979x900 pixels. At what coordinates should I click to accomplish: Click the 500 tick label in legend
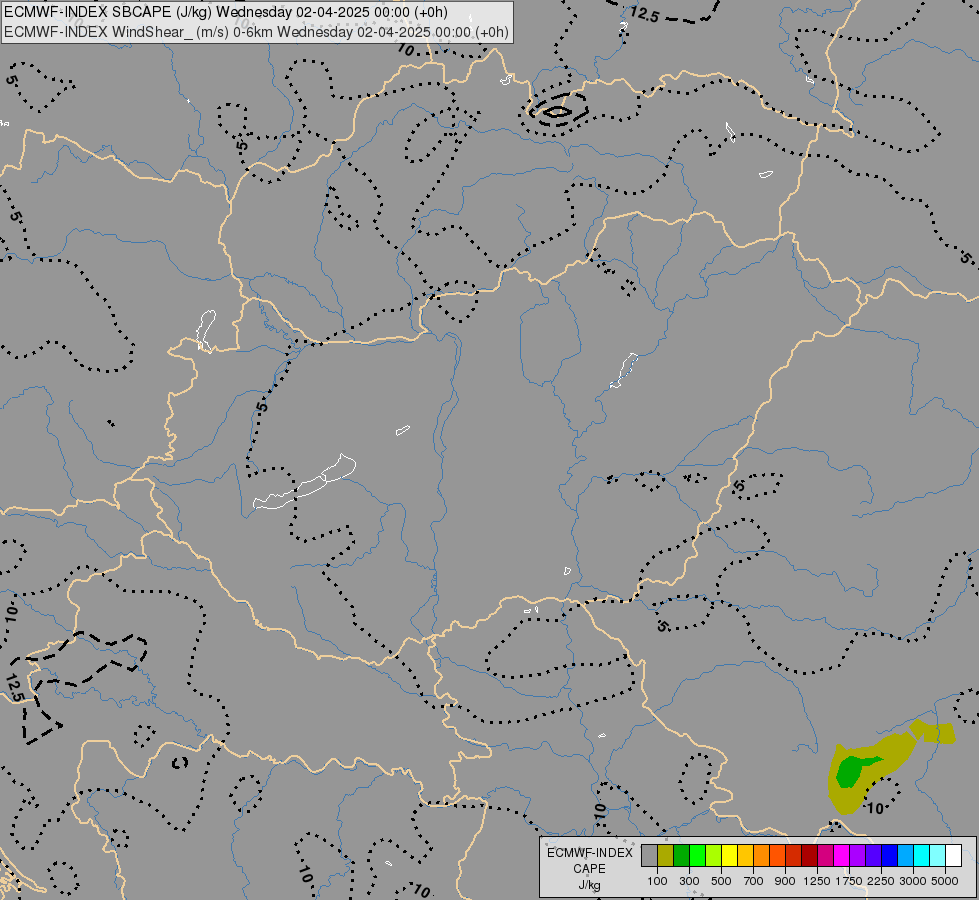tap(721, 881)
